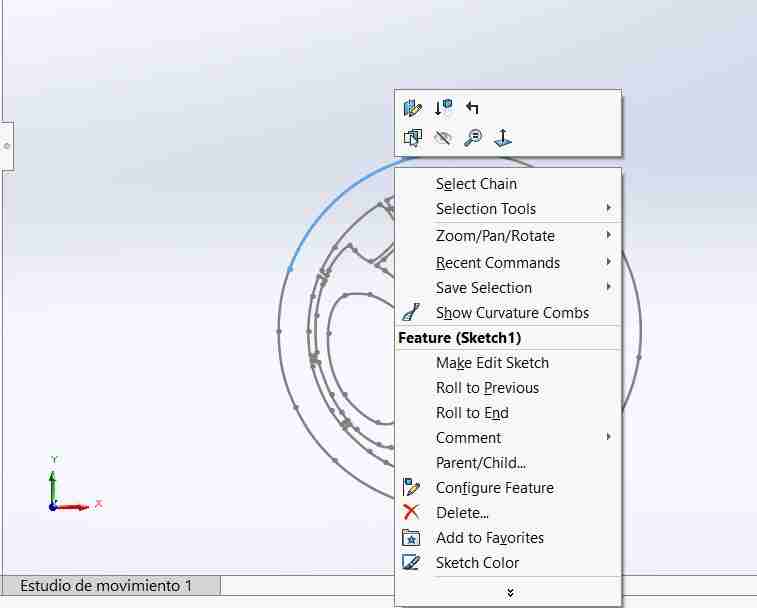Switch to Estudio de movimiento 1 tab
This screenshot has height=608, width=757.
pyautogui.click(x=111, y=585)
